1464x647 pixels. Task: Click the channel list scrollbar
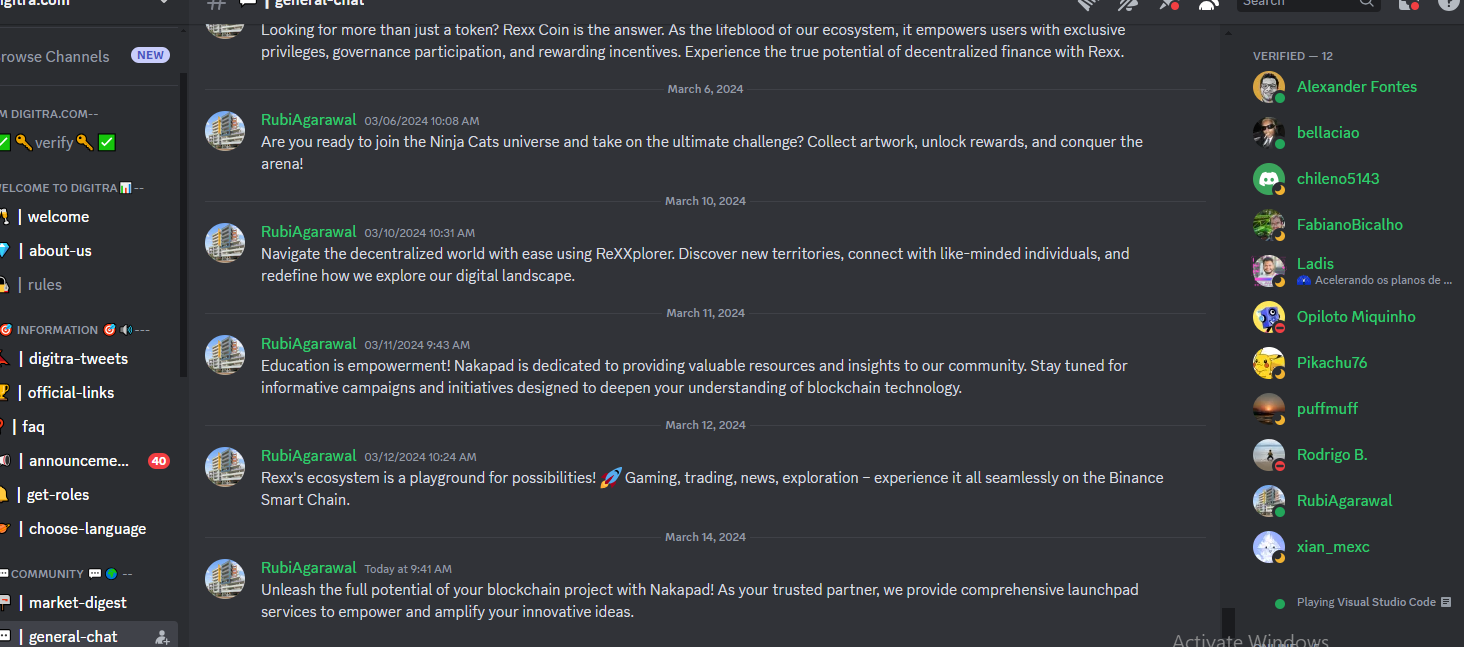click(x=184, y=225)
